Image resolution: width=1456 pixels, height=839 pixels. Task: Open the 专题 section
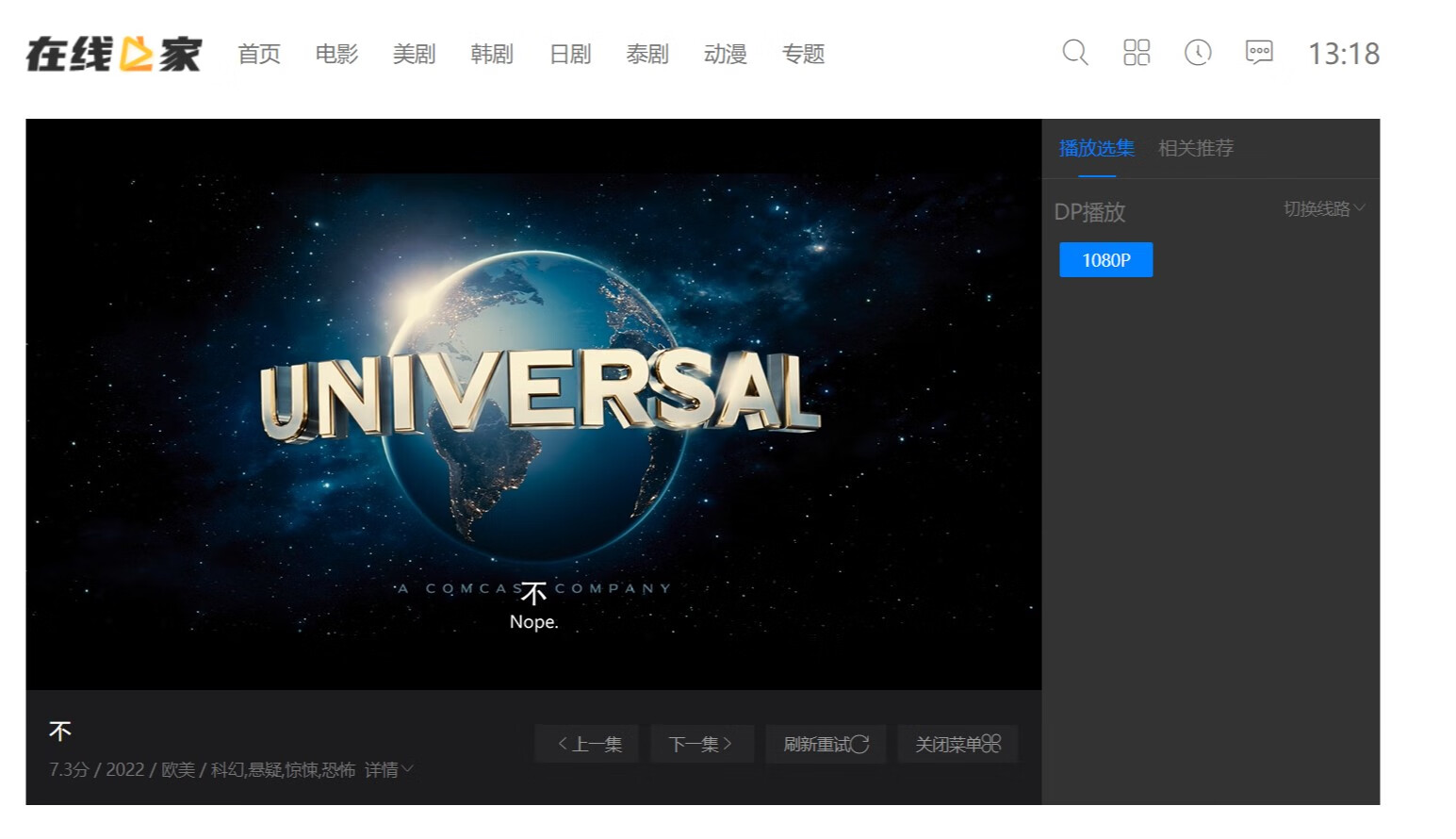[803, 55]
